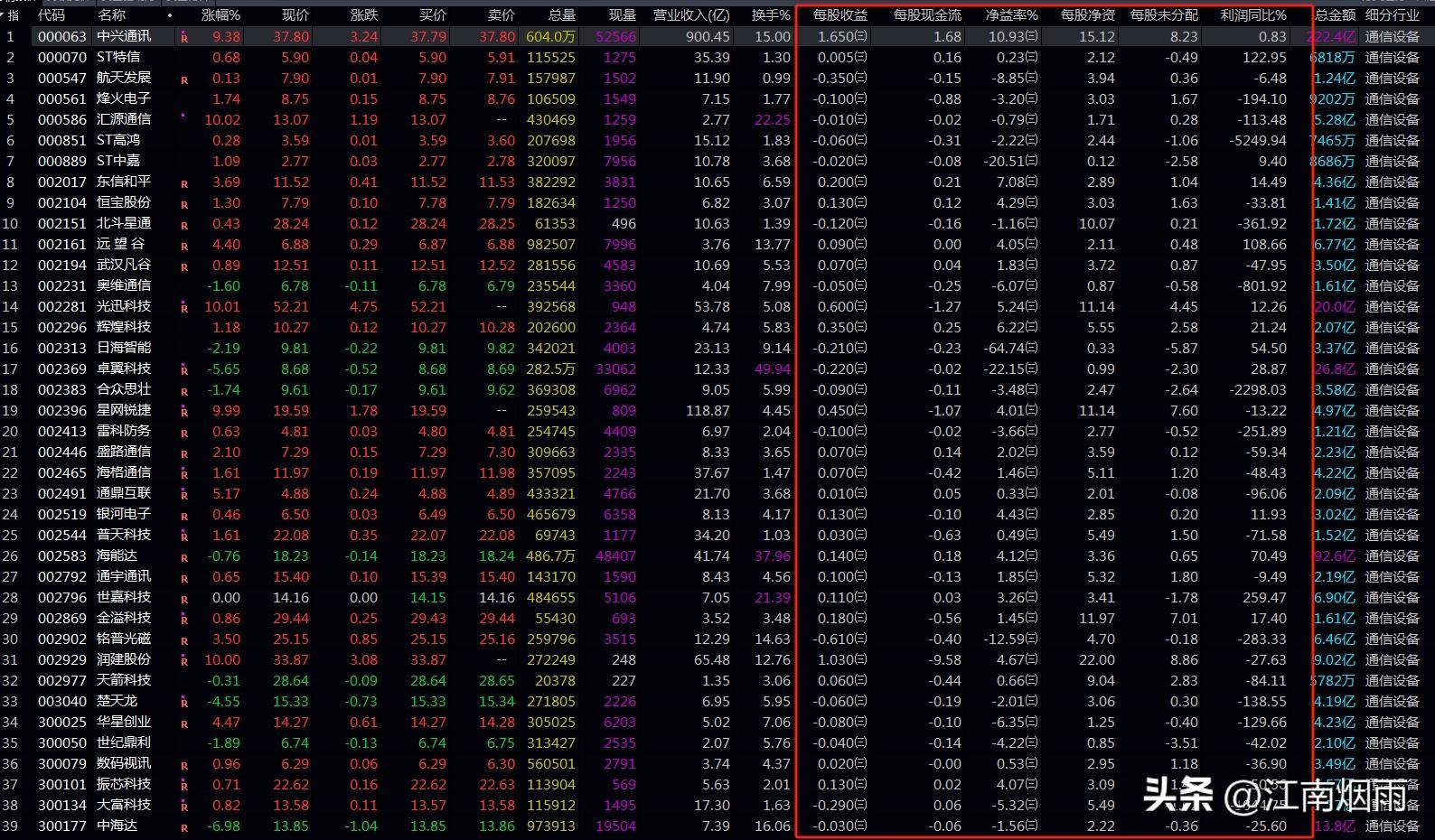The image size is (1435, 840).
Task: Open the 烽火电子 row
Action: 717,98
